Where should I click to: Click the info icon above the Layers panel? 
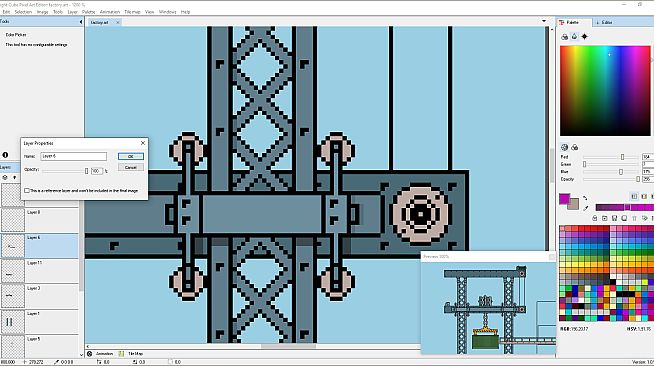pos(5,155)
